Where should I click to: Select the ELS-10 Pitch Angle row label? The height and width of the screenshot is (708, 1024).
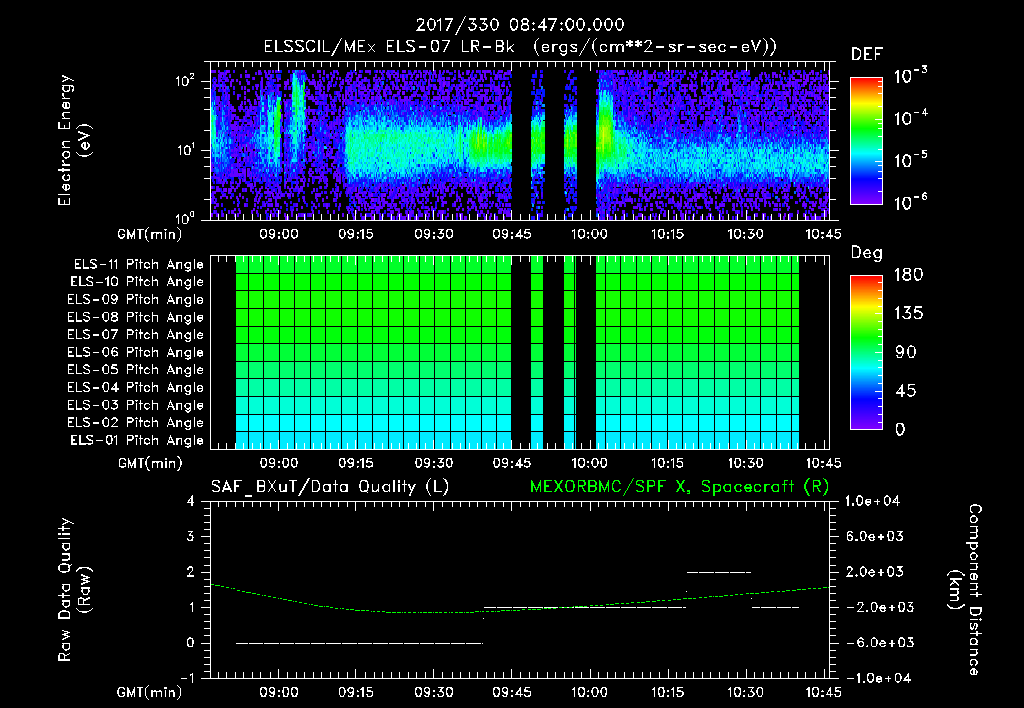137,282
